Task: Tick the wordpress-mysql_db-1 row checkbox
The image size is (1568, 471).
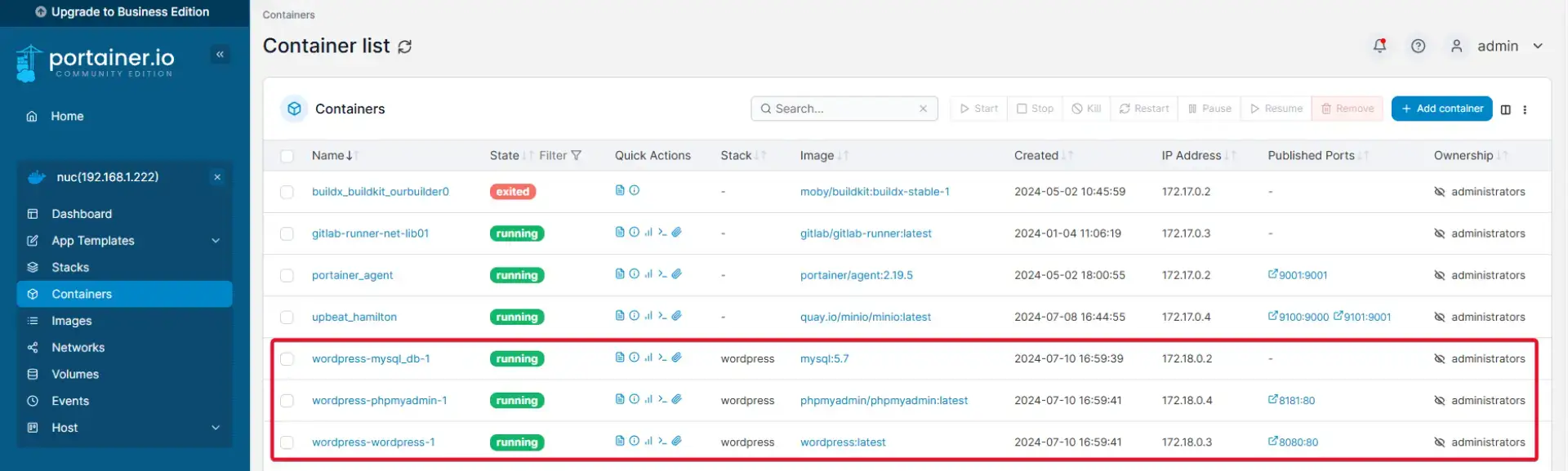Action: [287, 358]
